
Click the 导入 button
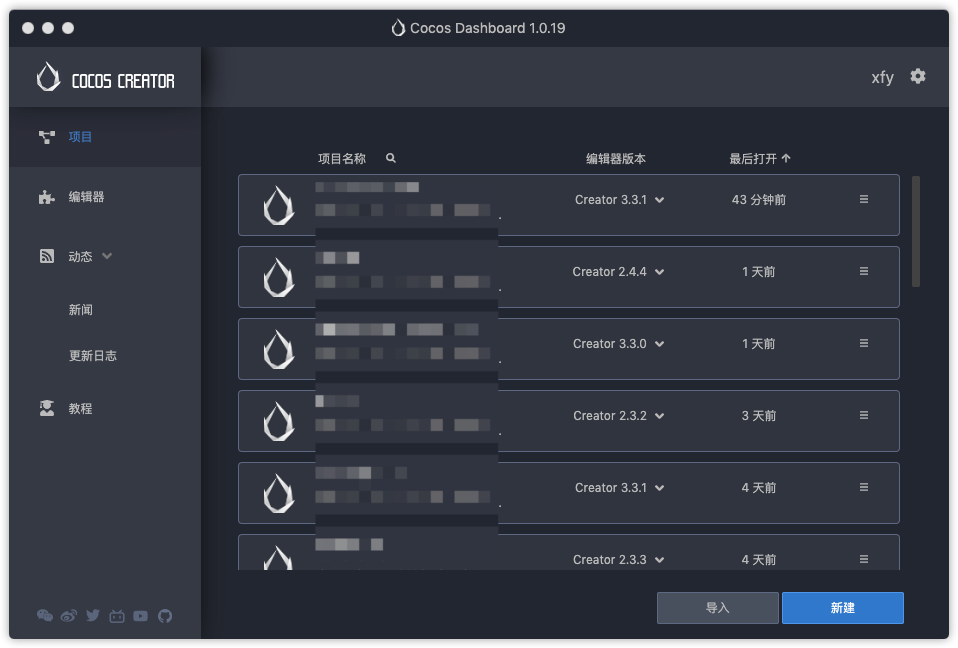click(x=718, y=608)
